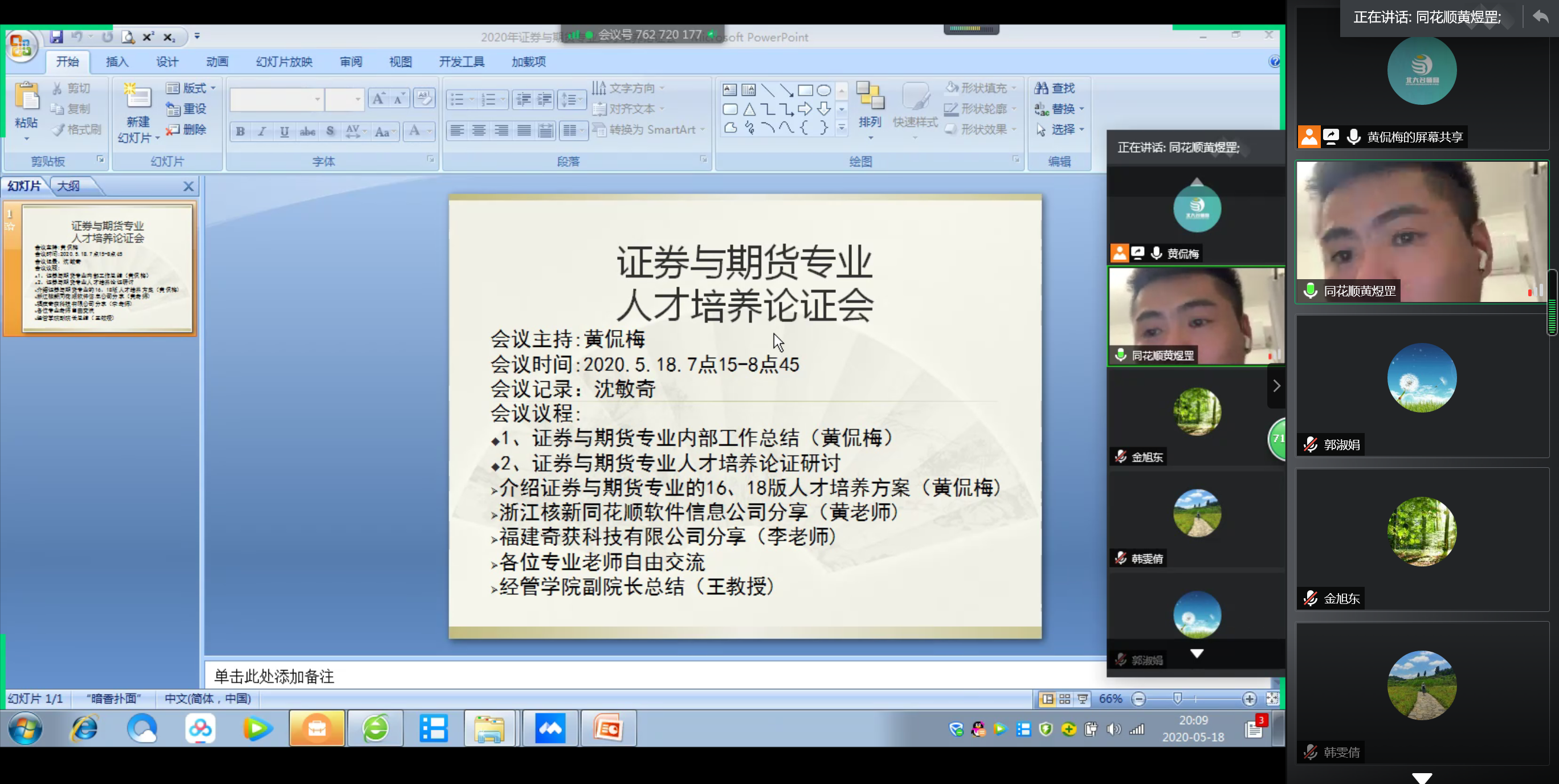This screenshot has width=1559, height=784.
Task: Click the Italic formatting button
Action: point(262,131)
